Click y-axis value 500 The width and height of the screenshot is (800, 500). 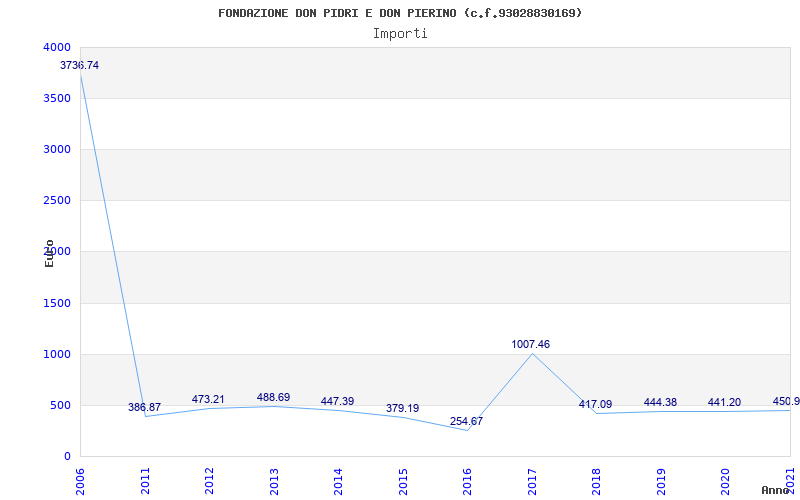coord(61,406)
